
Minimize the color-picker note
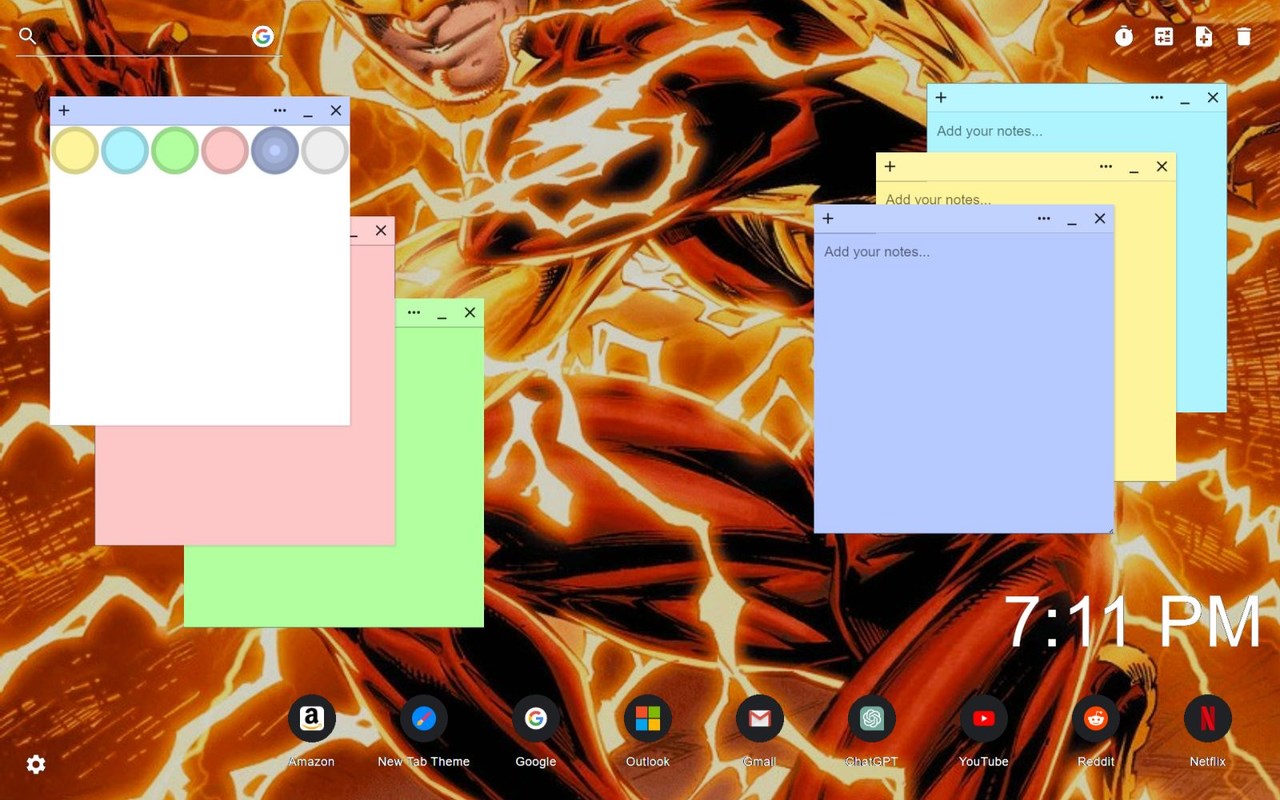pos(308,113)
